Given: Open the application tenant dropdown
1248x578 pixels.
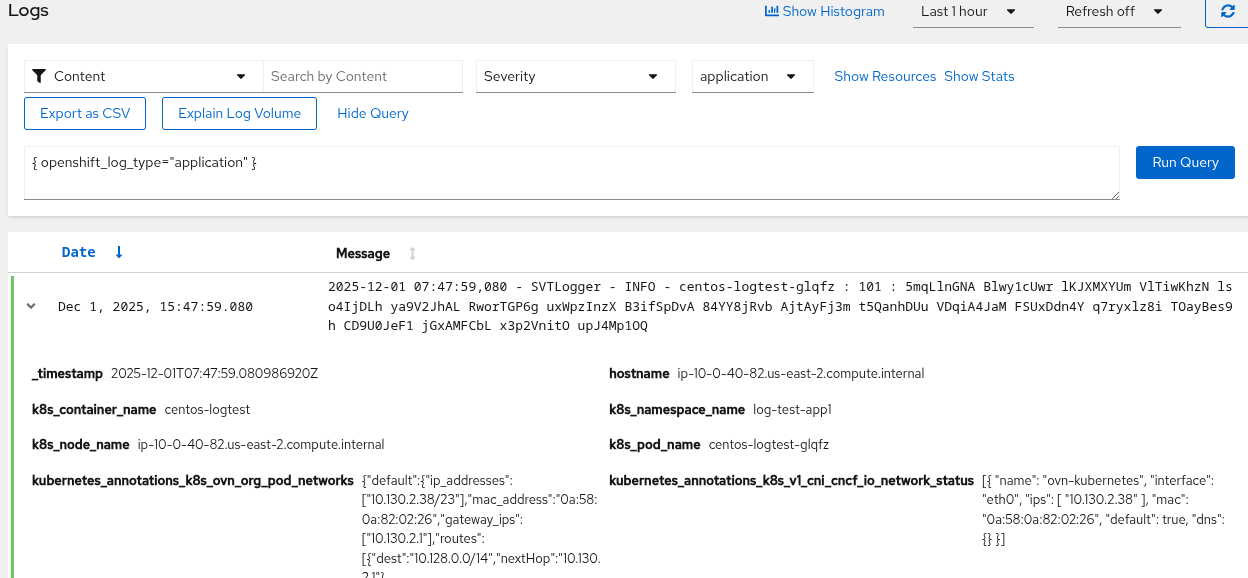Looking at the screenshot, I should pos(752,76).
